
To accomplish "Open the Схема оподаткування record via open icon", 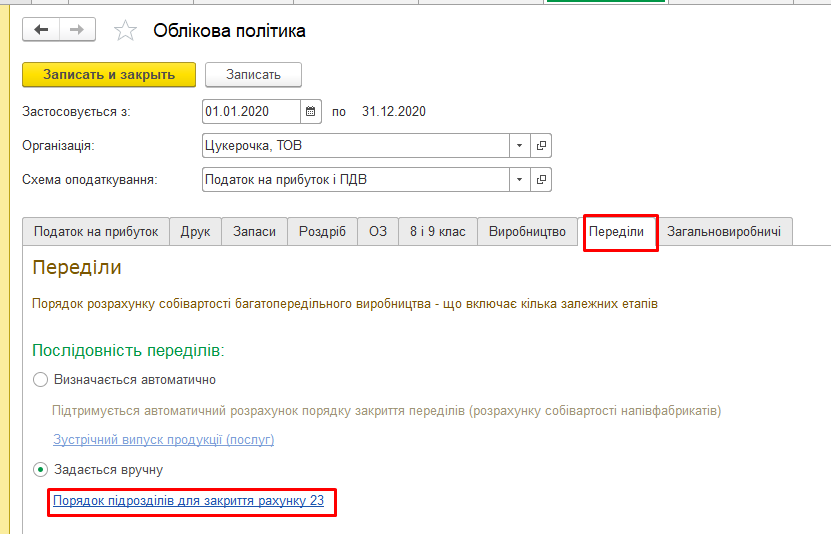I will [x=541, y=180].
